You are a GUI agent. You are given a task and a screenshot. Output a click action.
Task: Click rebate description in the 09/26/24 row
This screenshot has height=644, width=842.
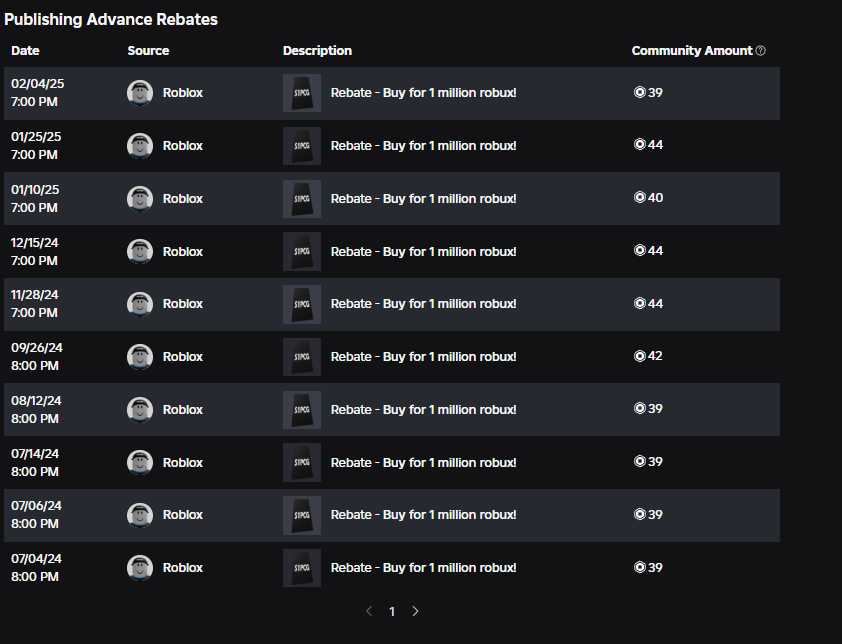coord(424,357)
